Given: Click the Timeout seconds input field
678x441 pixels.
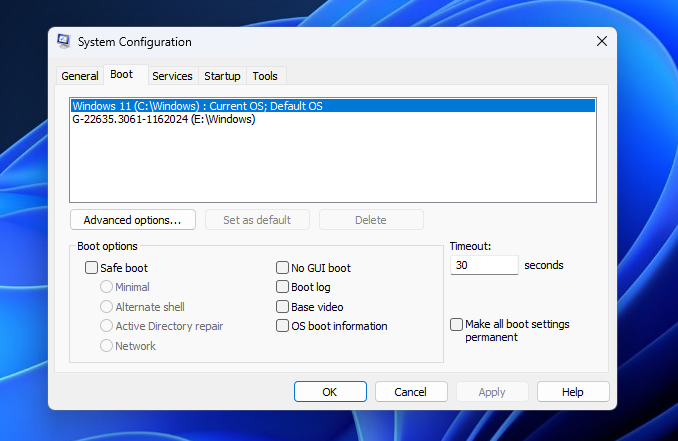Looking at the screenshot, I should (x=484, y=265).
